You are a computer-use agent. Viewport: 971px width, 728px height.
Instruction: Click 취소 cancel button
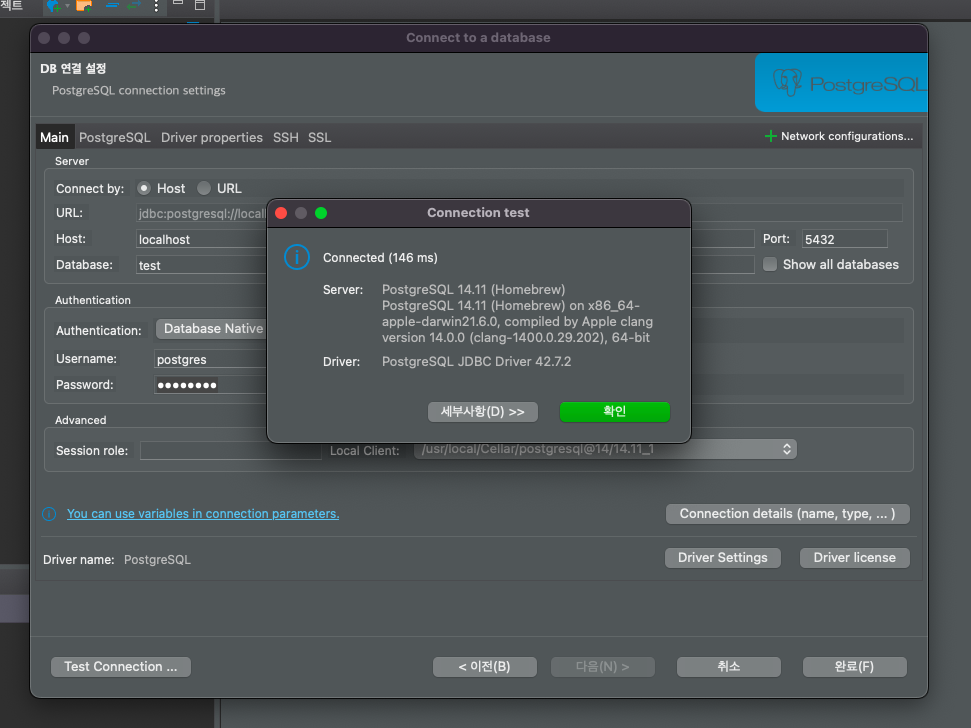pyautogui.click(x=728, y=667)
